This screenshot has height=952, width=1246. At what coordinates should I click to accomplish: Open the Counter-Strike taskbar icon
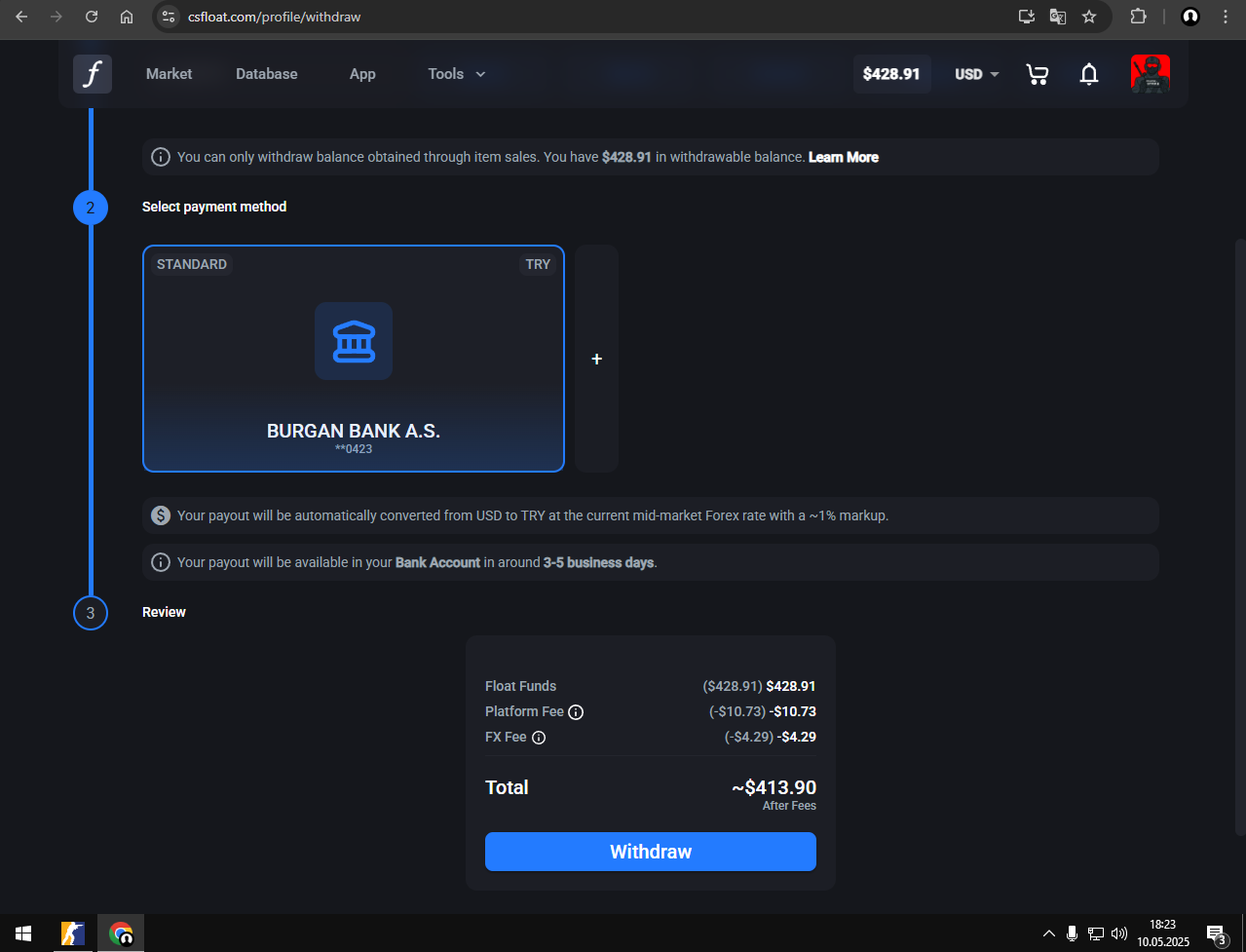click(x=73, y=933)
